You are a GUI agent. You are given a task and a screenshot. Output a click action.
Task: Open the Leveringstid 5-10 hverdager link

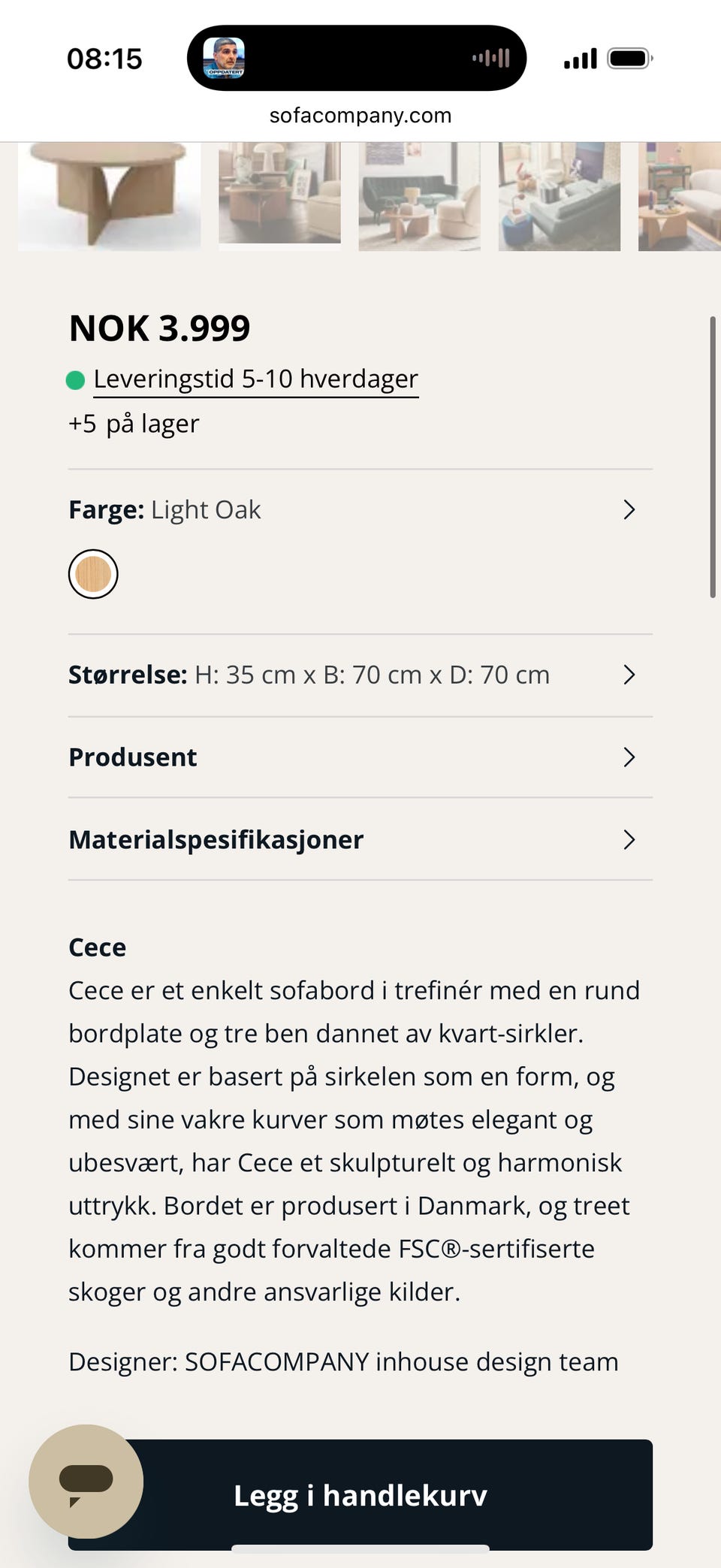click(255, 379)
